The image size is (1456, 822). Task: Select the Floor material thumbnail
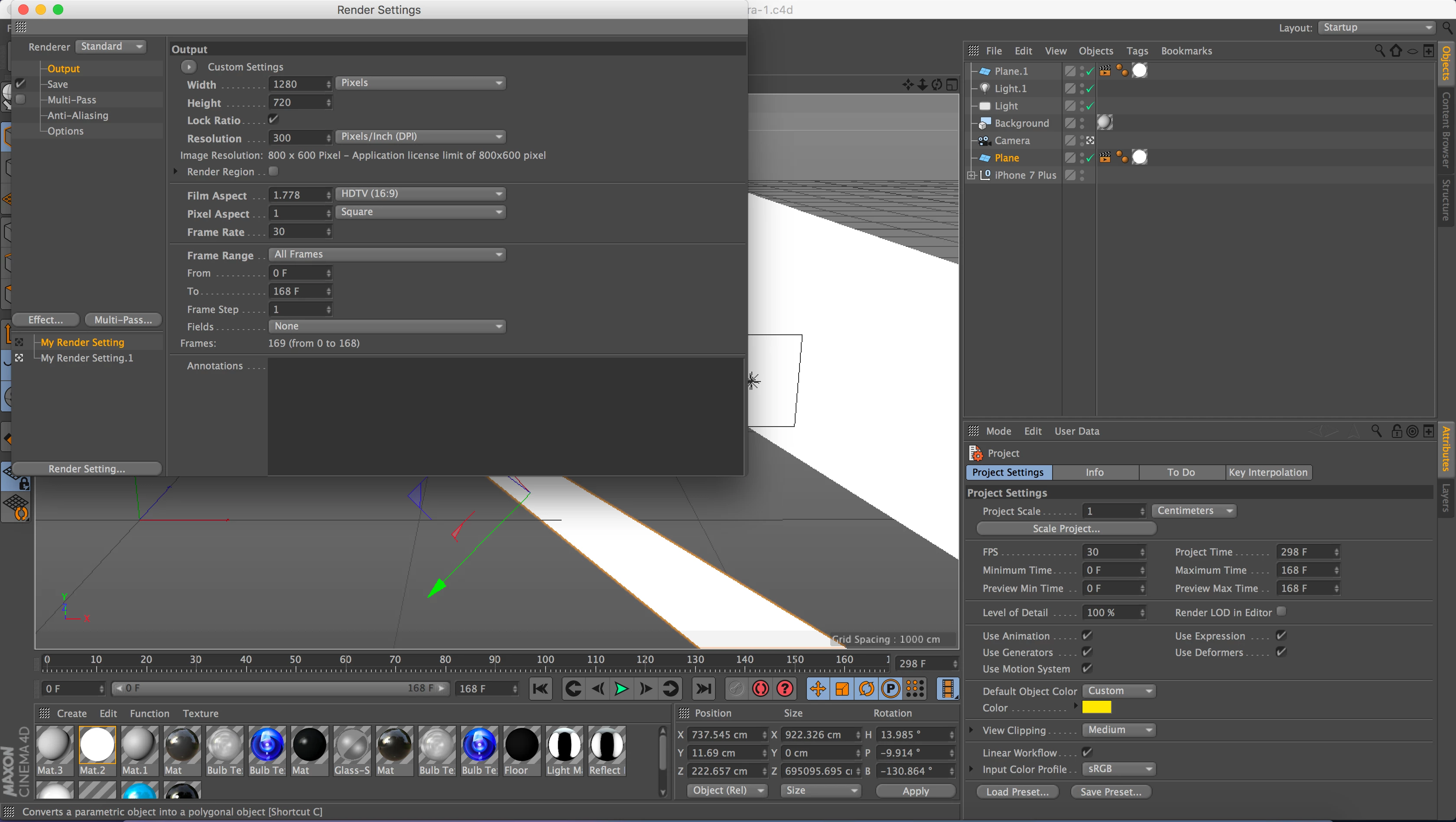coord(521,744)
